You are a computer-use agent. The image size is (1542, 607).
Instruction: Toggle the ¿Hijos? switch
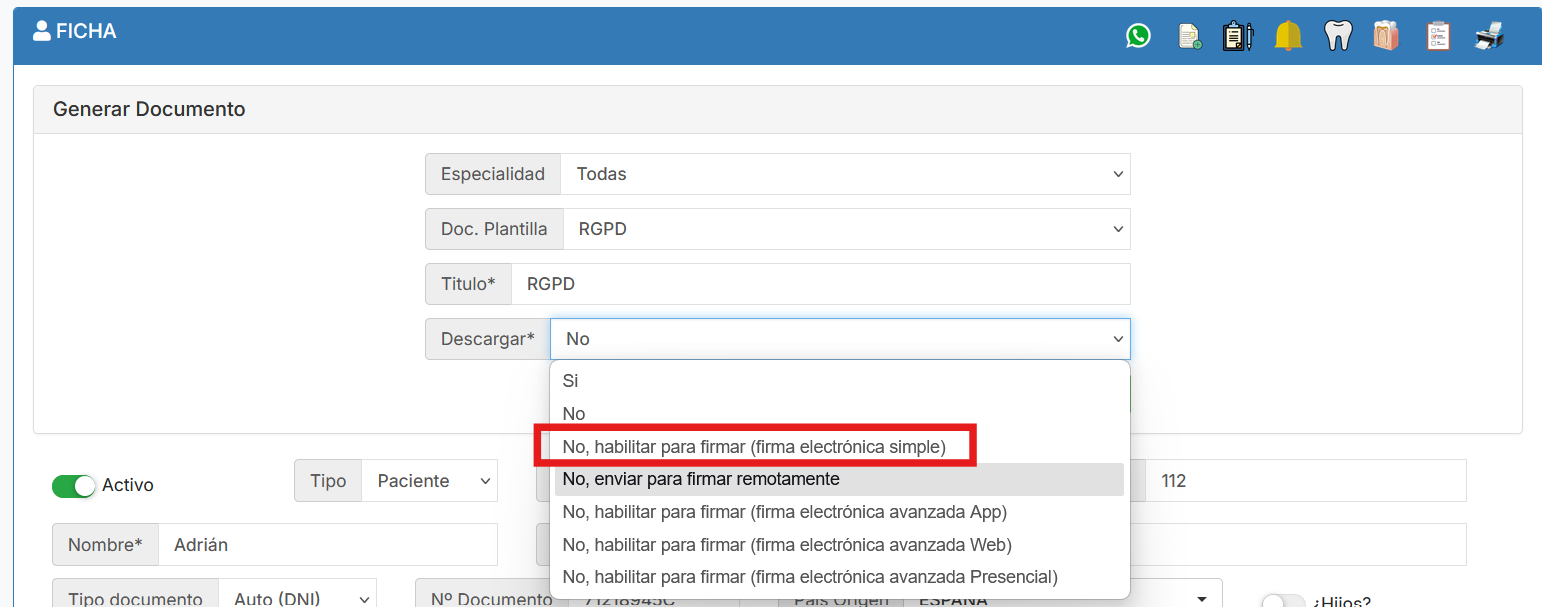click(x=1283, y=602)
